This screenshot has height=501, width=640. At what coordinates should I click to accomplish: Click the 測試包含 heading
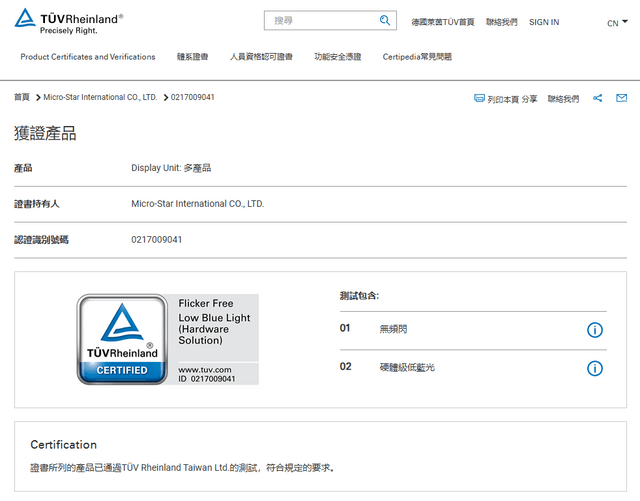pyautogui.click(x=359, y=296)
